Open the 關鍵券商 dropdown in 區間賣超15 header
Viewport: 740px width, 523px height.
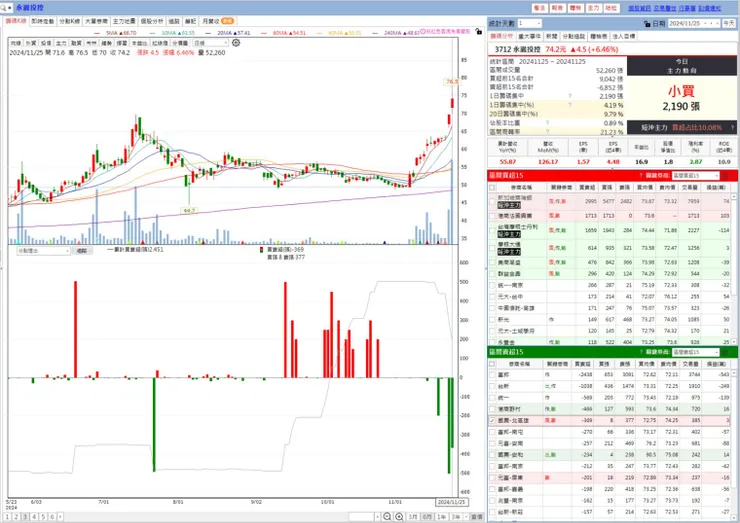[x=695, y=352]
